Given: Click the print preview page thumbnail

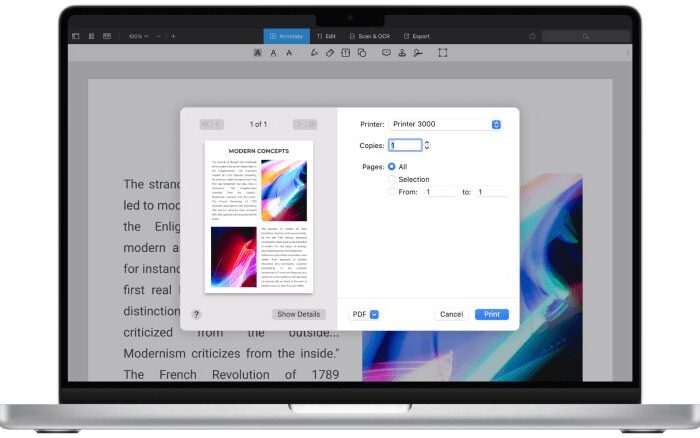Looking at the screenshot, I should [259, 217].
